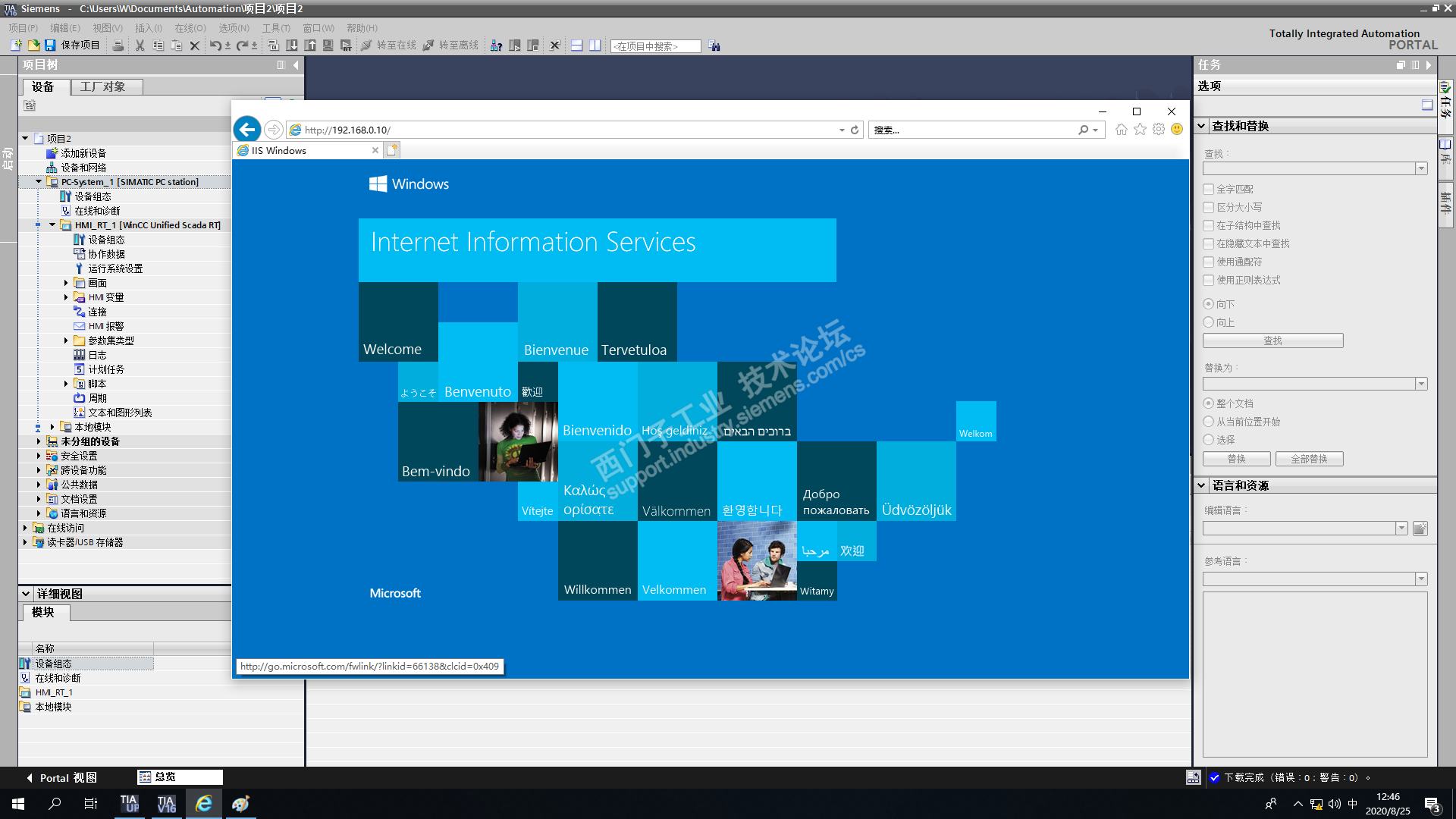Screen dimensions: 1456x819
Task: Click the download to device icon
Action: point(292,45)
